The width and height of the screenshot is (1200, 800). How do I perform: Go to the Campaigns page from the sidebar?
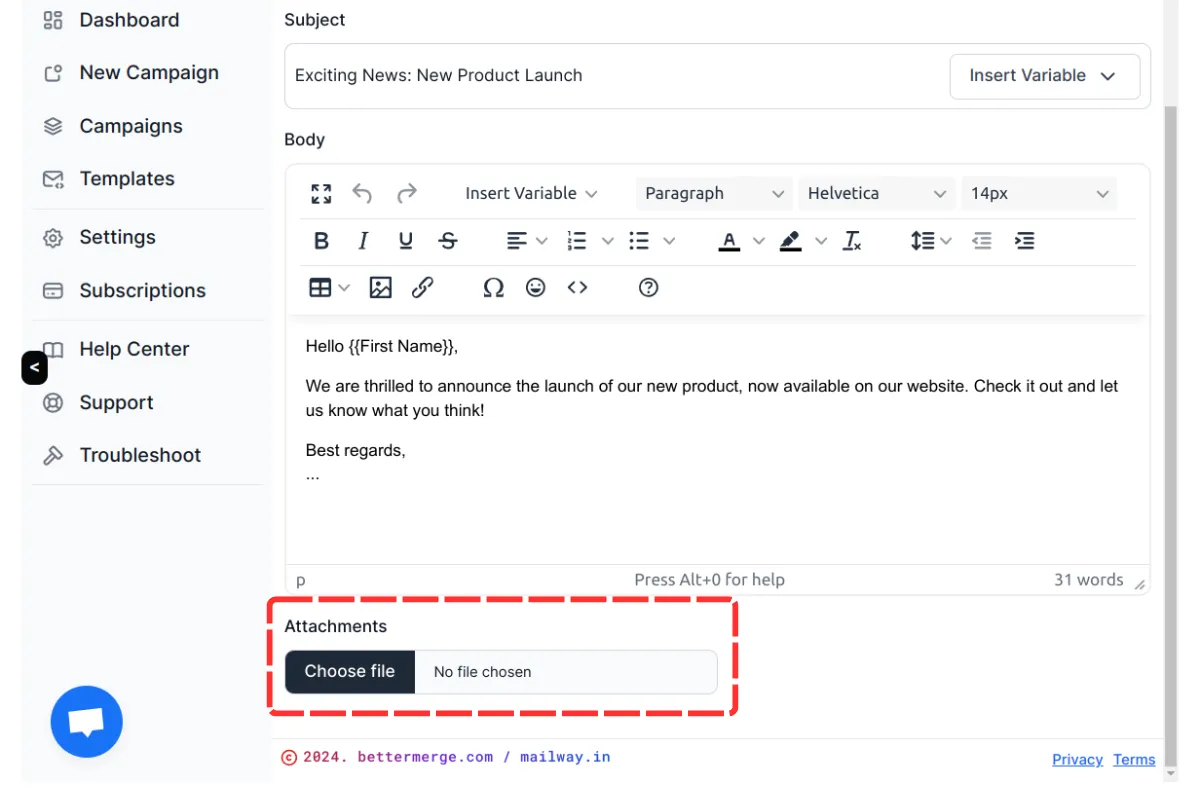(x=131, y=126)
